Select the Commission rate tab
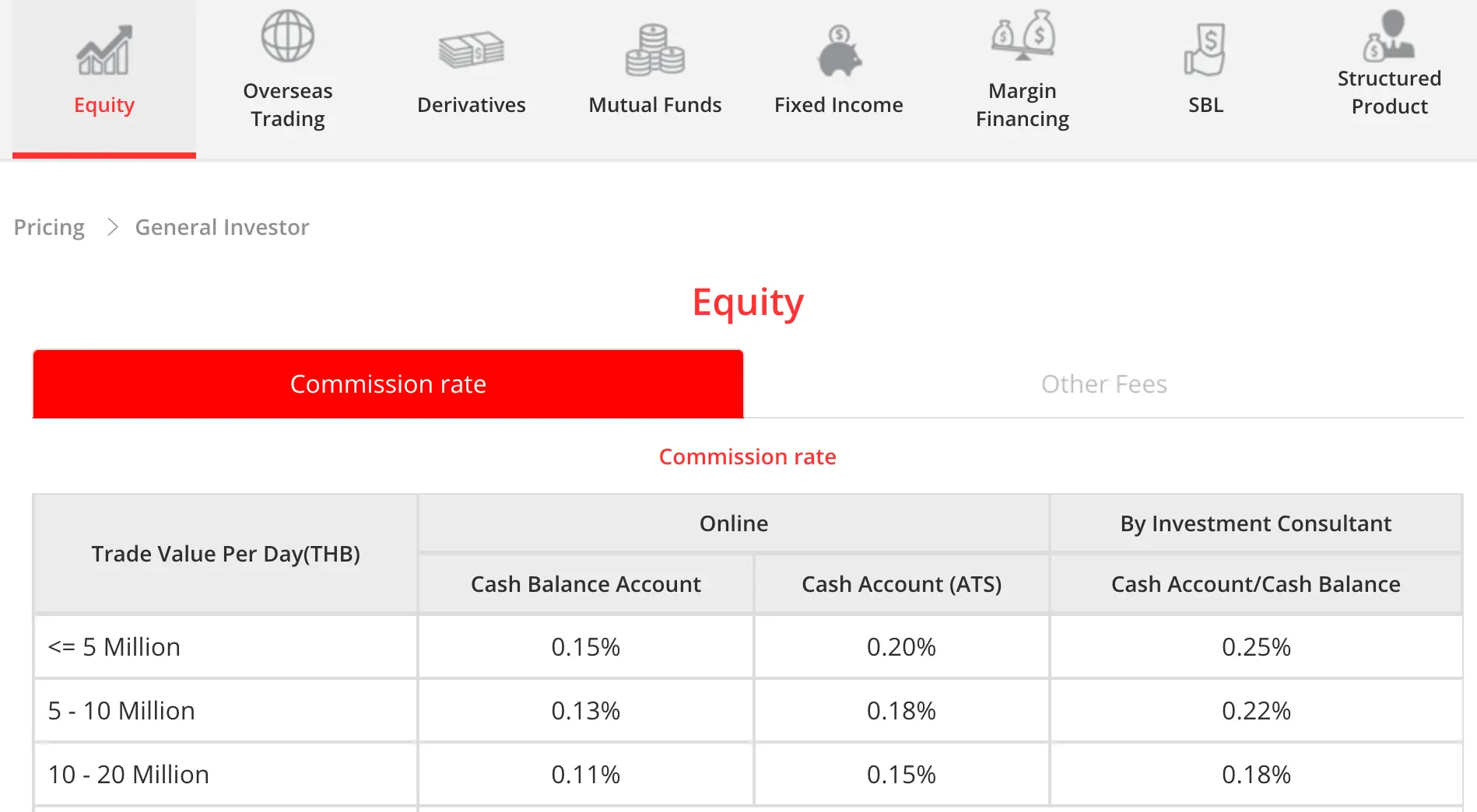 pyautogui.click(x=388, y=384)
